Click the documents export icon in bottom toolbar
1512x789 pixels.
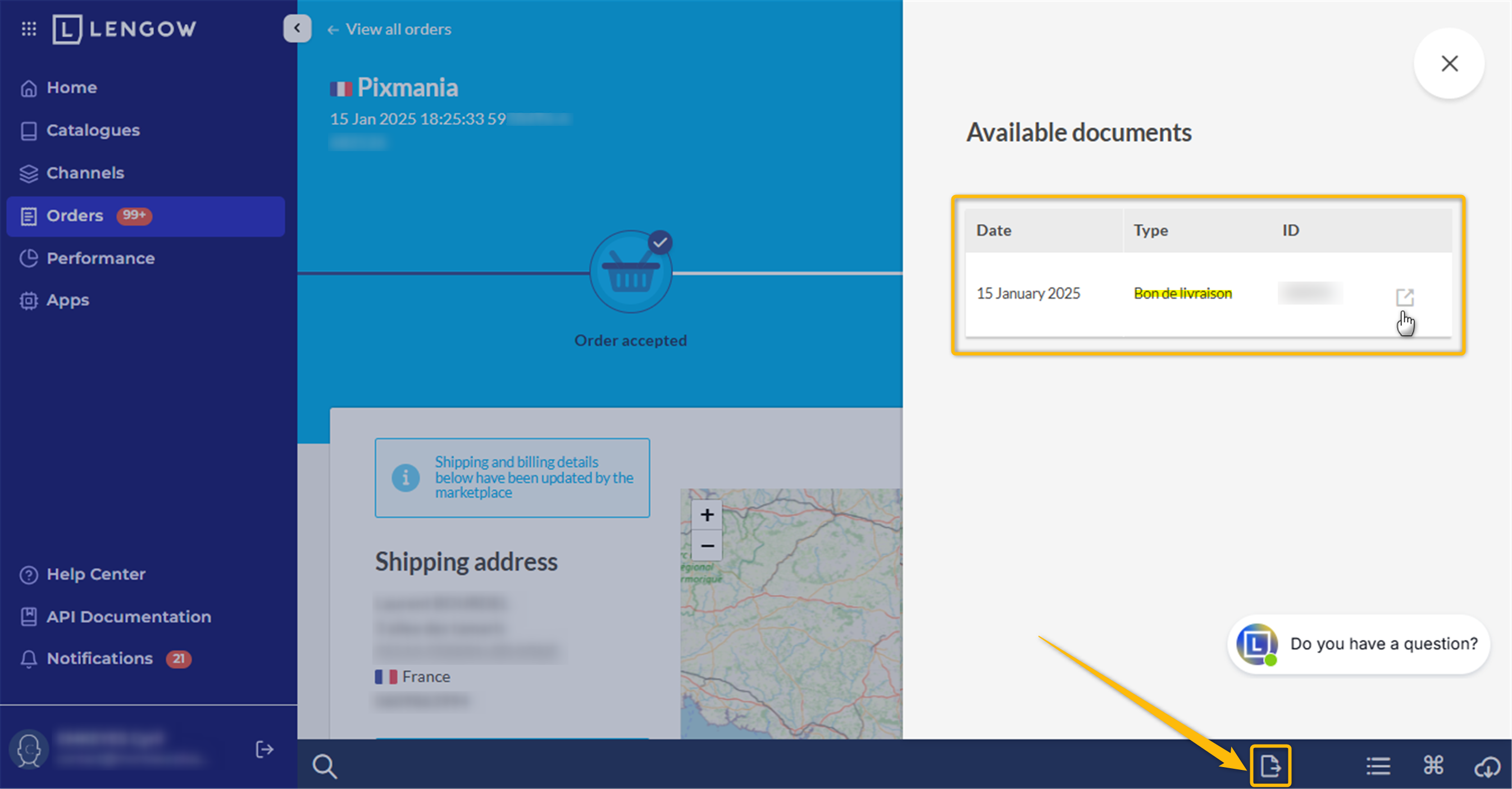[x=1270, y=765]
